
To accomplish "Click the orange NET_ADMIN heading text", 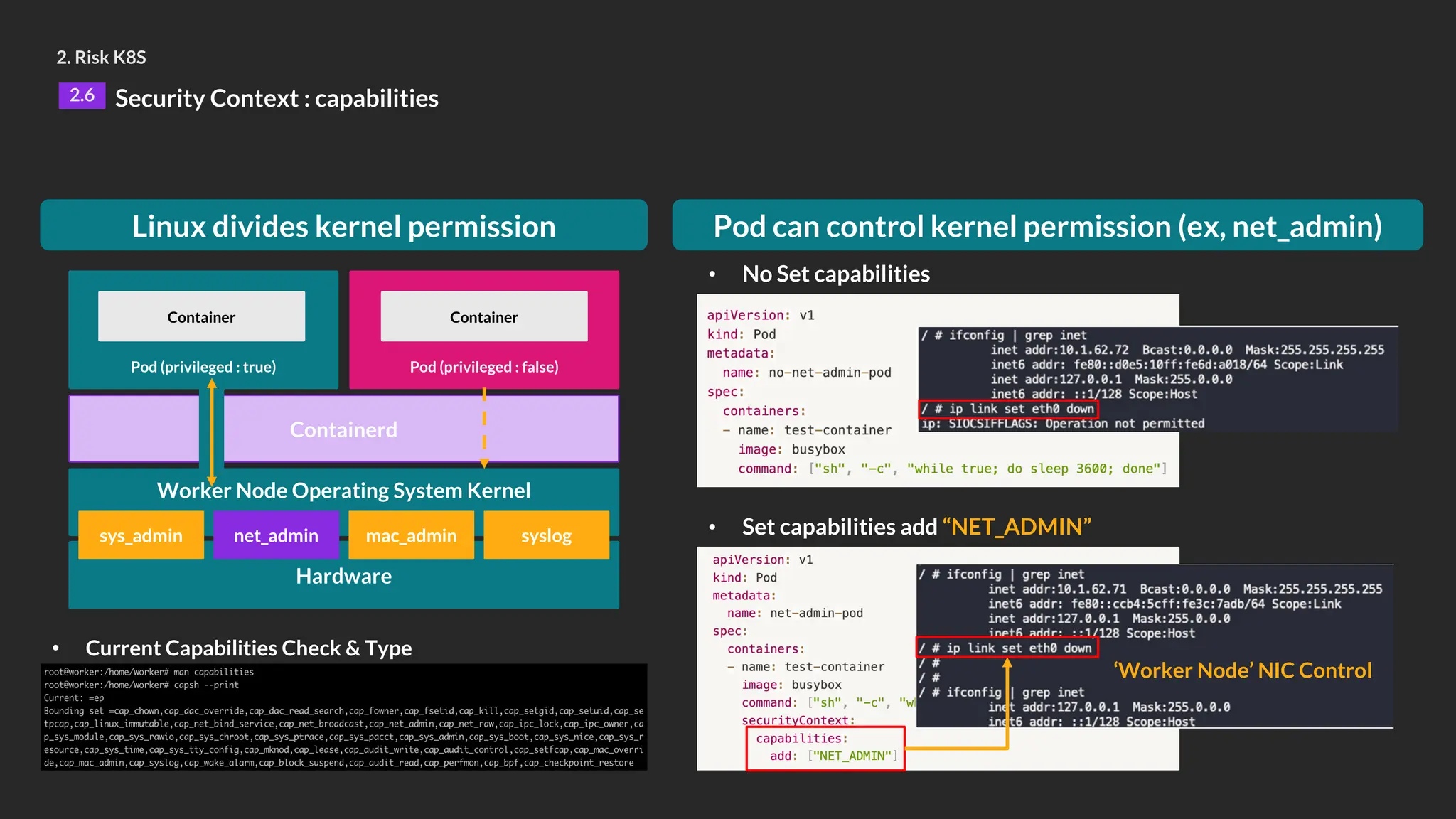I will [1017, 527].
